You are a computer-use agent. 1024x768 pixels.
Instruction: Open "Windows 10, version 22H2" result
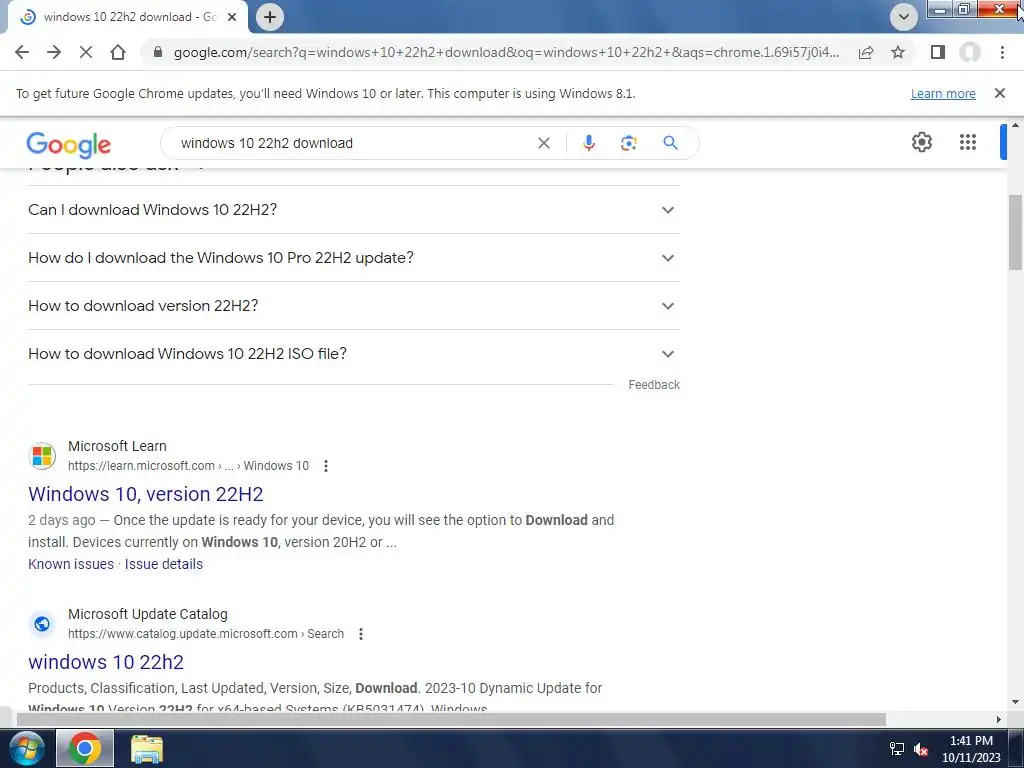tap(146, 494)
